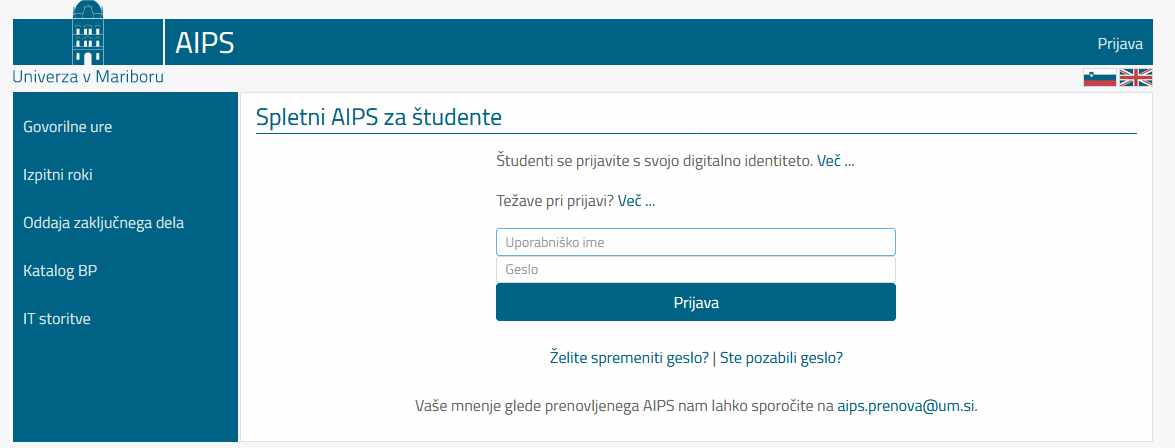The image size is (1175, 448).
Task: Click Ste pozabili geslo link
Action: pyautogui.click(x=782, y=358)
